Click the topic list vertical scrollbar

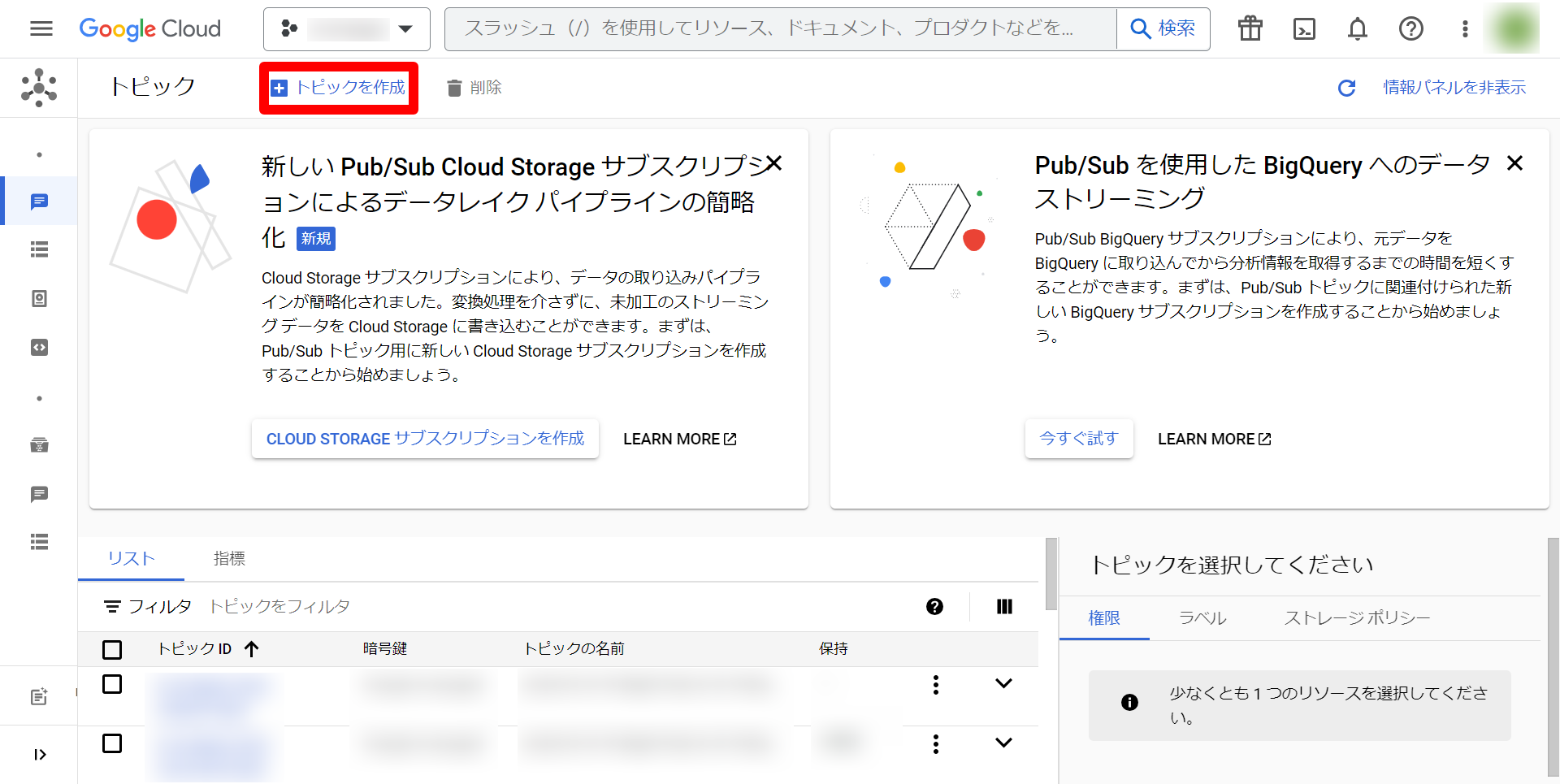tap(1051, 574)
